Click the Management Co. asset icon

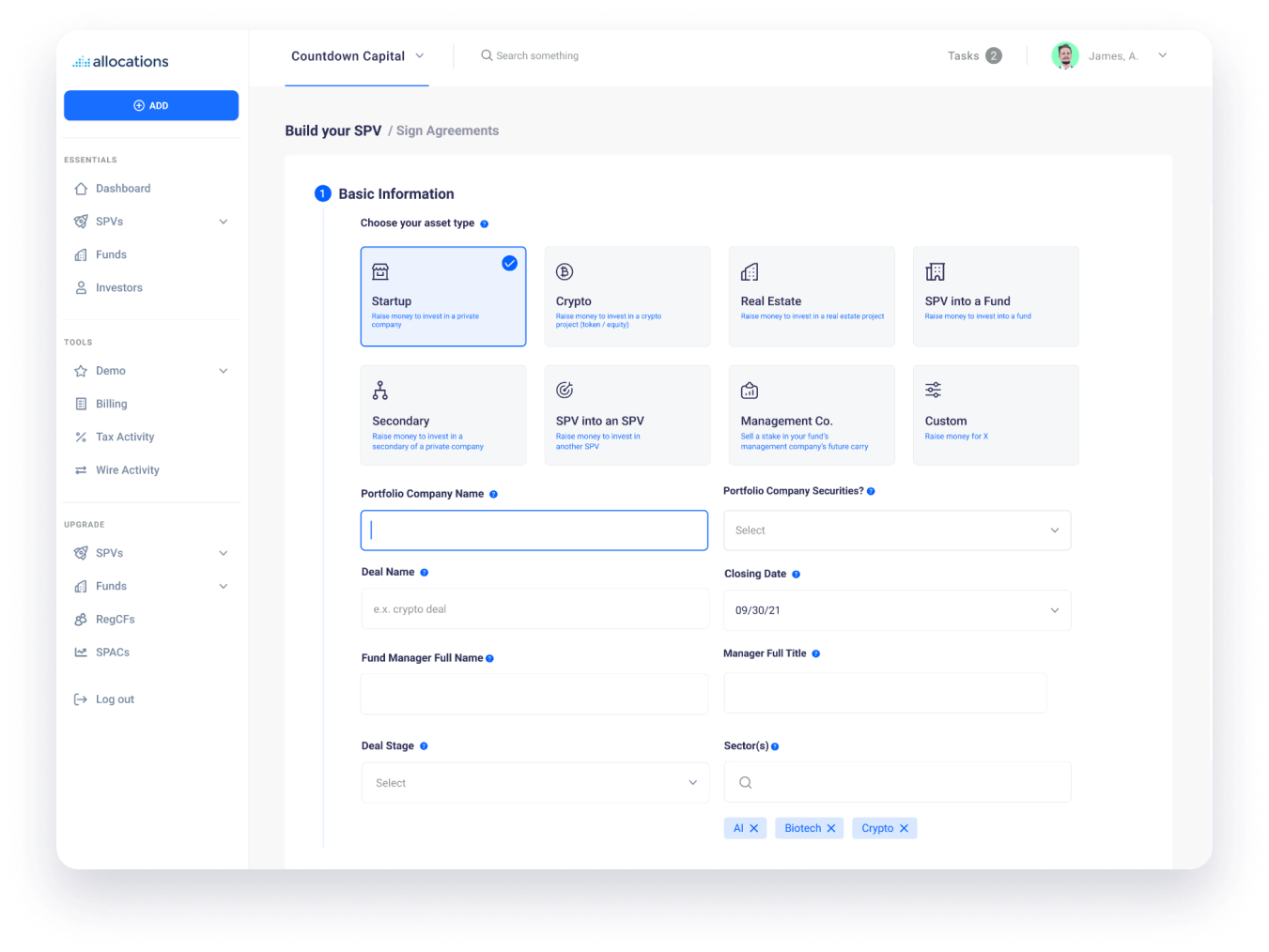(749, 389)
